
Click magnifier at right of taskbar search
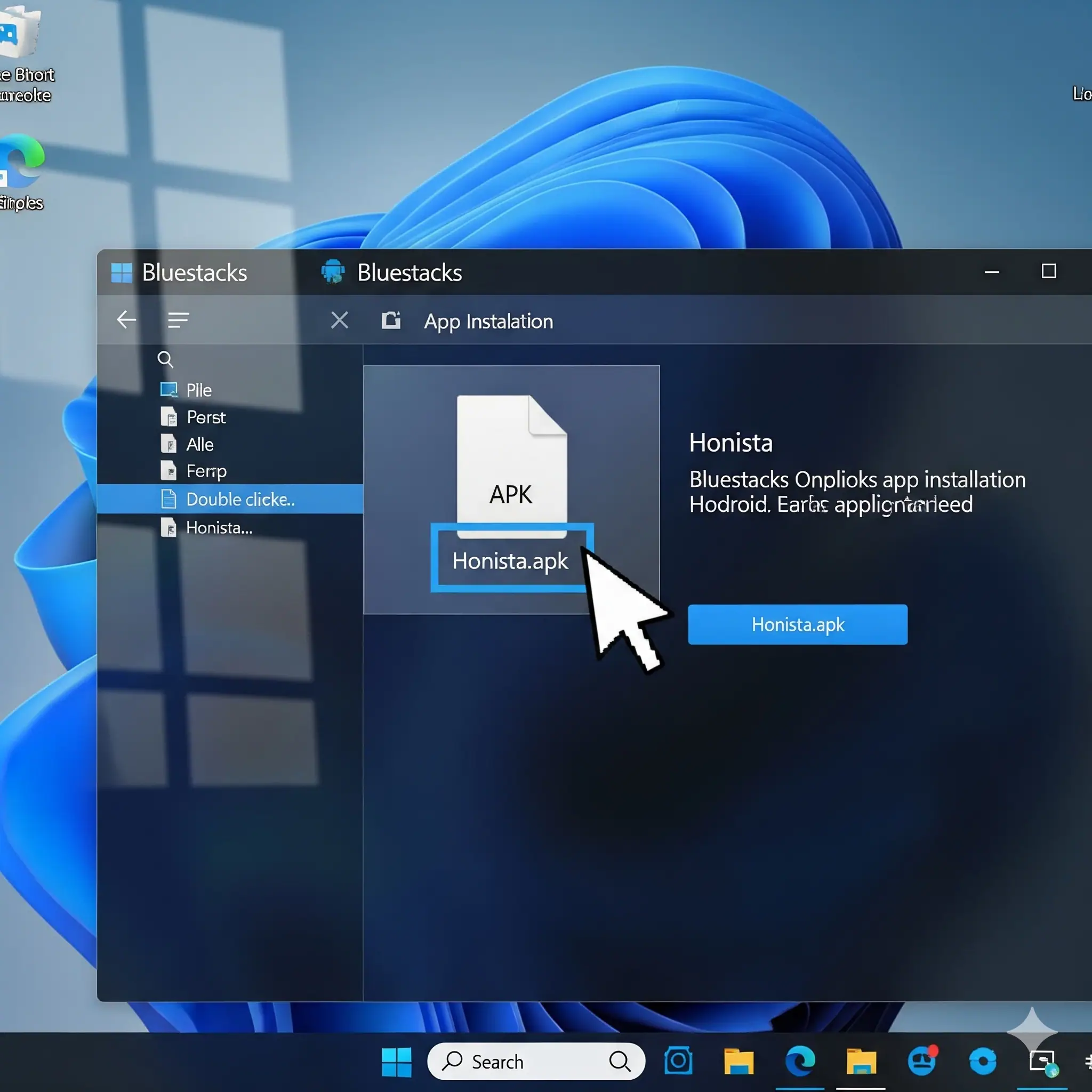tap(620, 1062)
